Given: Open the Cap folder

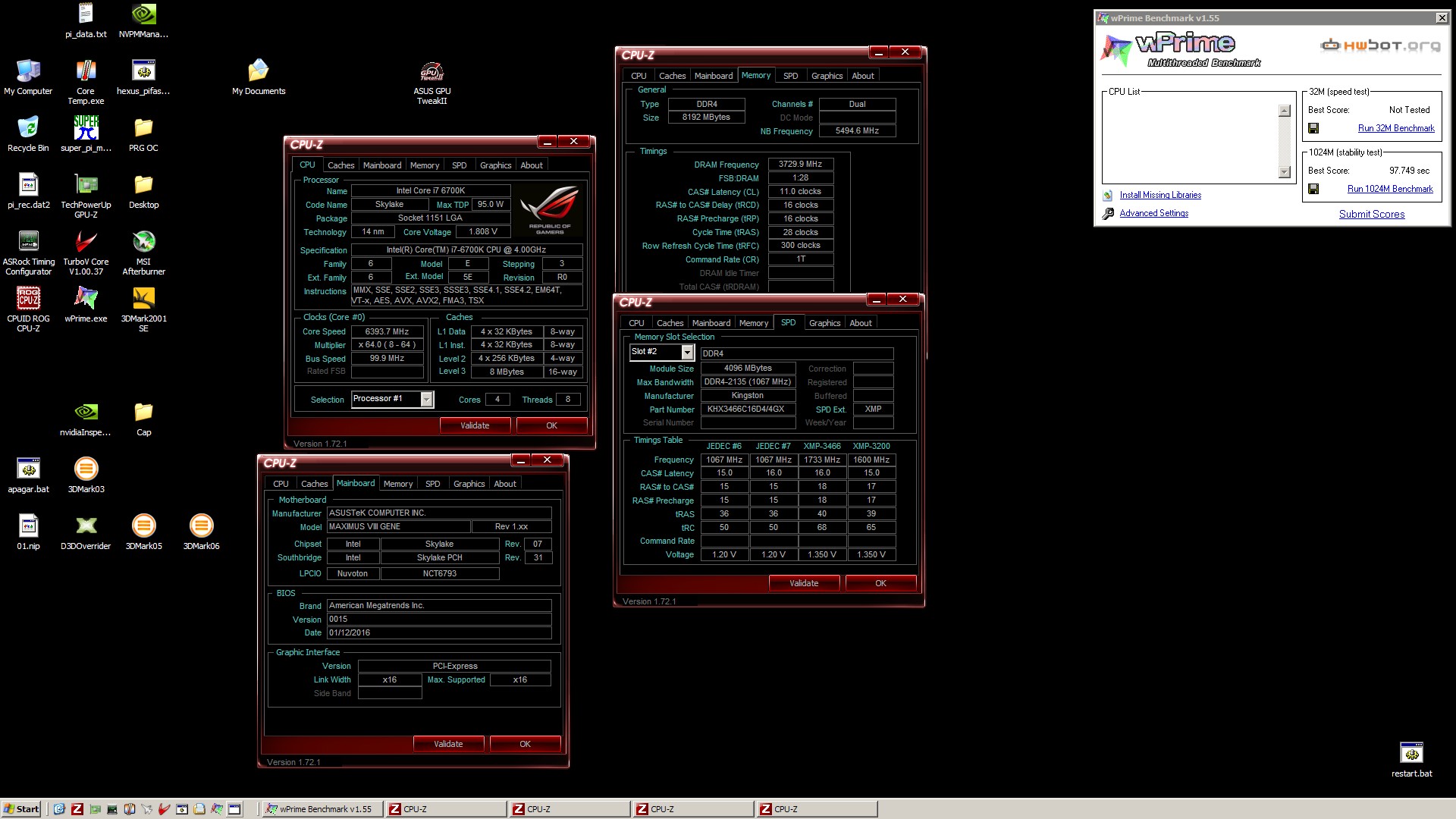Looking at the screenshot, I should point(143,418).
